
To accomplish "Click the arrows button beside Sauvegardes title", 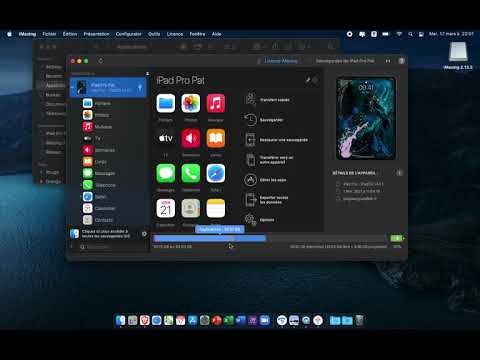I will 388,61.
